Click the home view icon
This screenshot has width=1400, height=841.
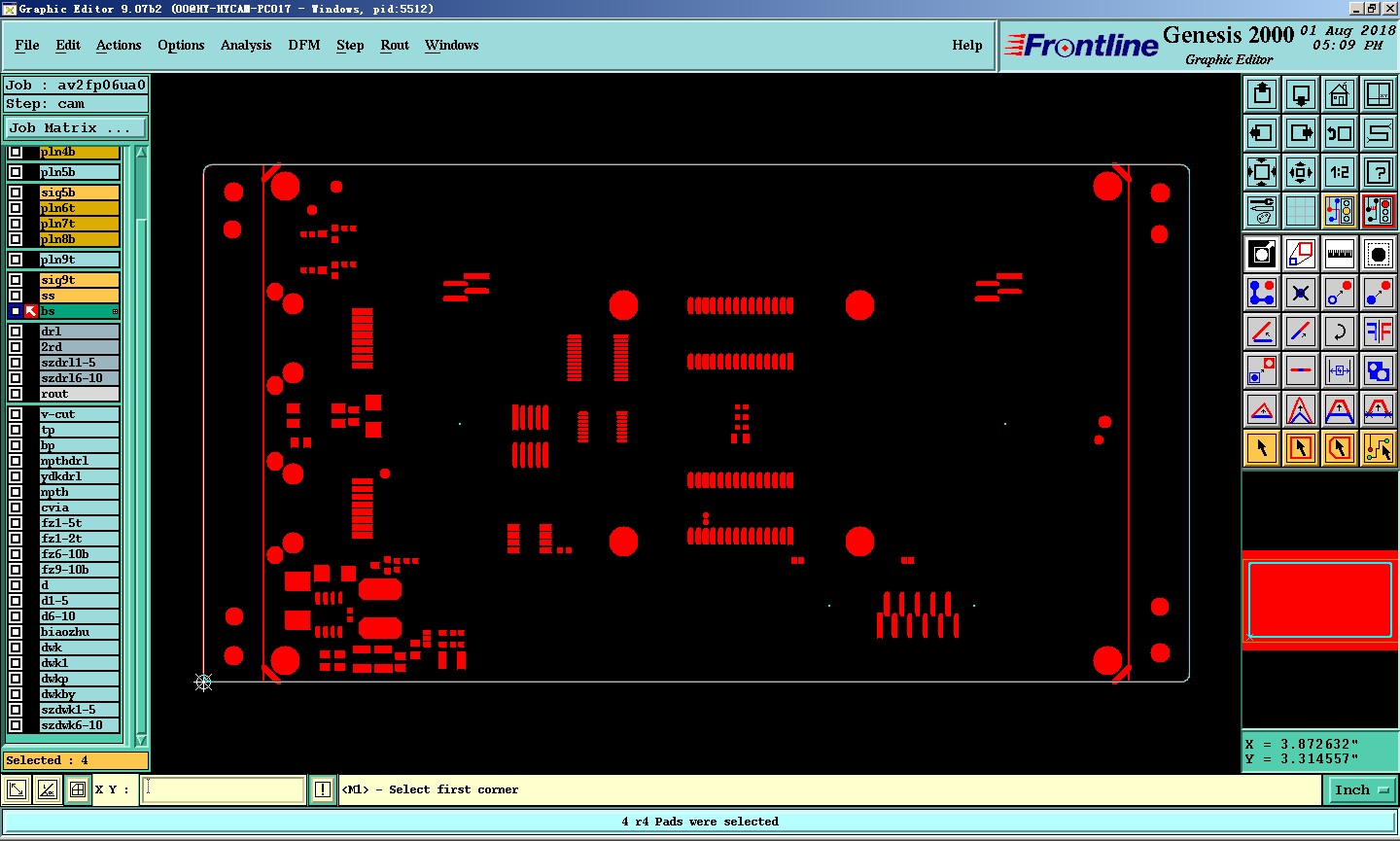pos(1340,94)
